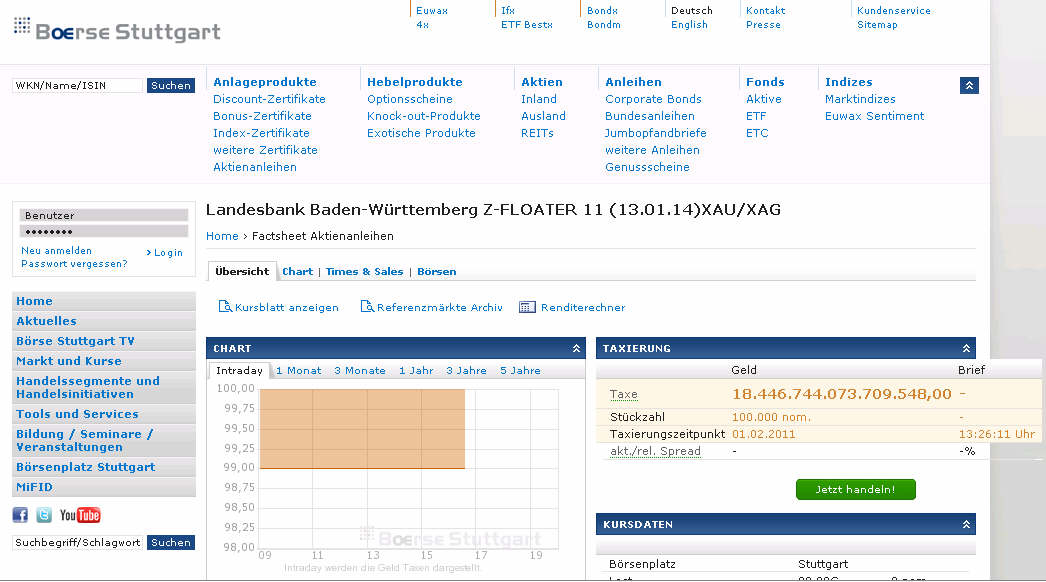Open Bildung / Seminare / Veranstaltungen
Screen dimensions: 1046x582
pyautogui.click(x=104, y=441)
